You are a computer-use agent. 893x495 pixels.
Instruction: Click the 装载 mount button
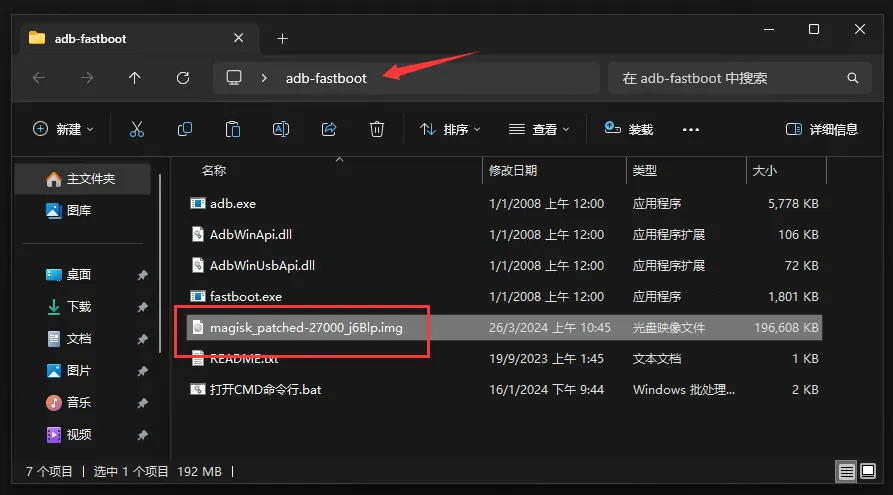[x=629, y=129]
